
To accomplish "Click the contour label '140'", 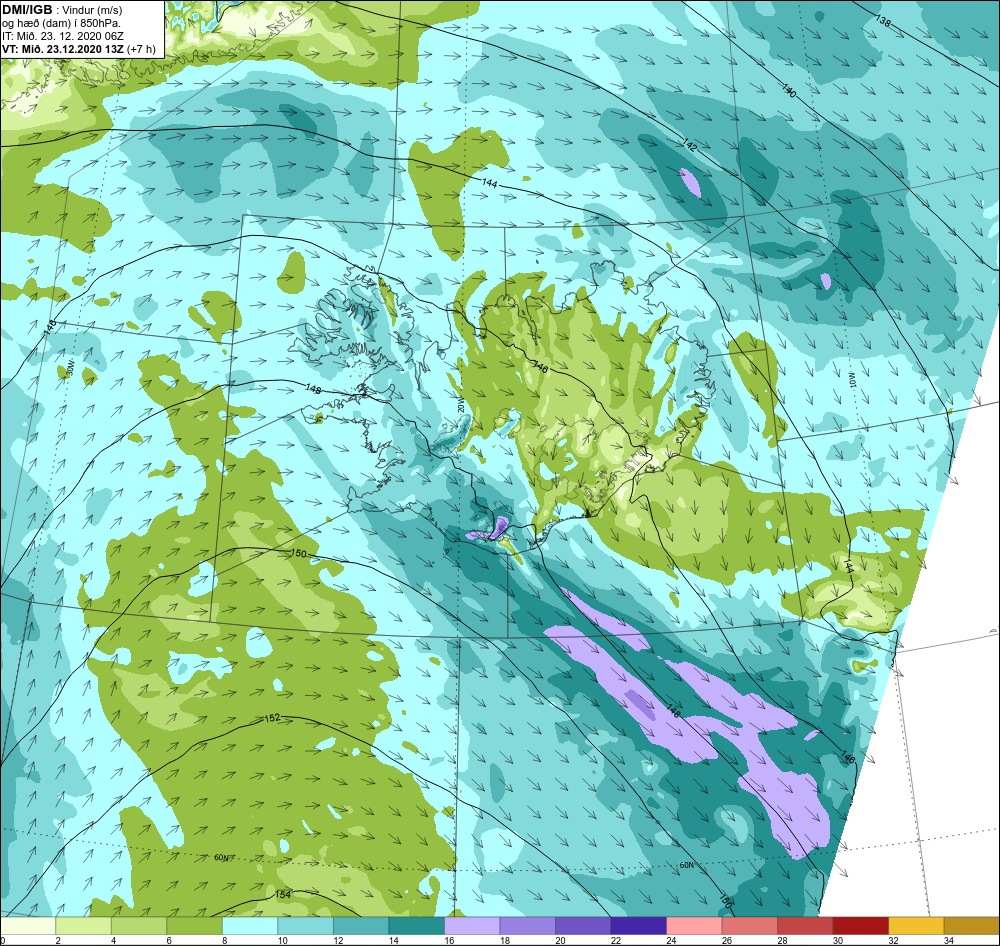I will (789, 91).
